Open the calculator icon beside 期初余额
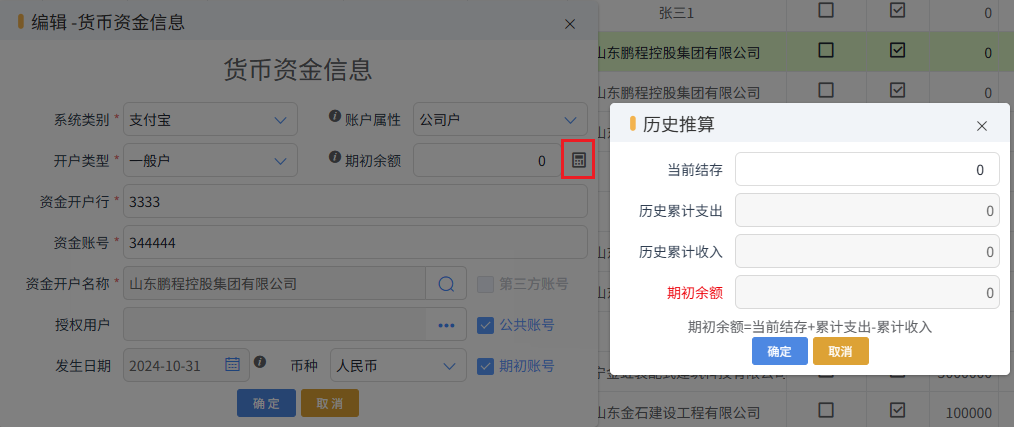Viewport: 1014px width, 427px height. pos(579,160)
